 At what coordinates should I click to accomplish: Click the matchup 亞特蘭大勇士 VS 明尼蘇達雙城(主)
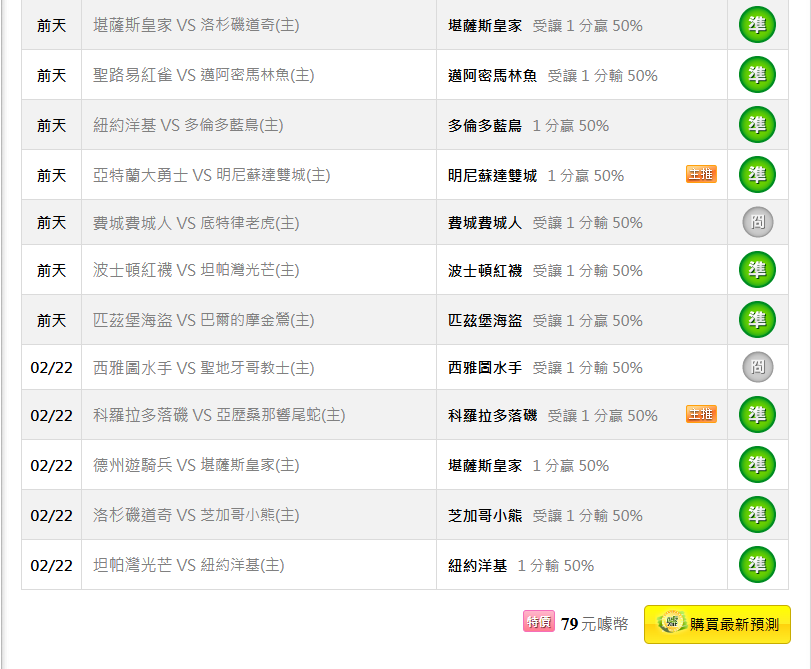212,175
